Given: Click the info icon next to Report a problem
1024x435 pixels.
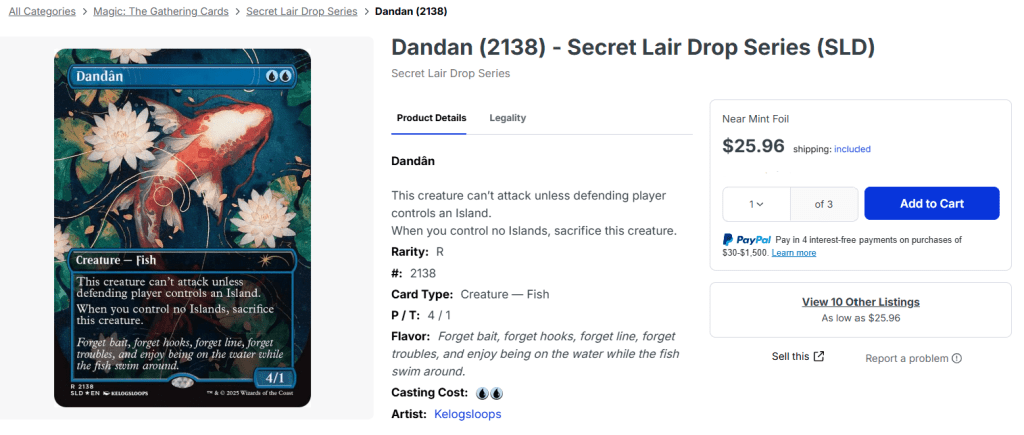Looking at the screenshot, I should point(957,359).
